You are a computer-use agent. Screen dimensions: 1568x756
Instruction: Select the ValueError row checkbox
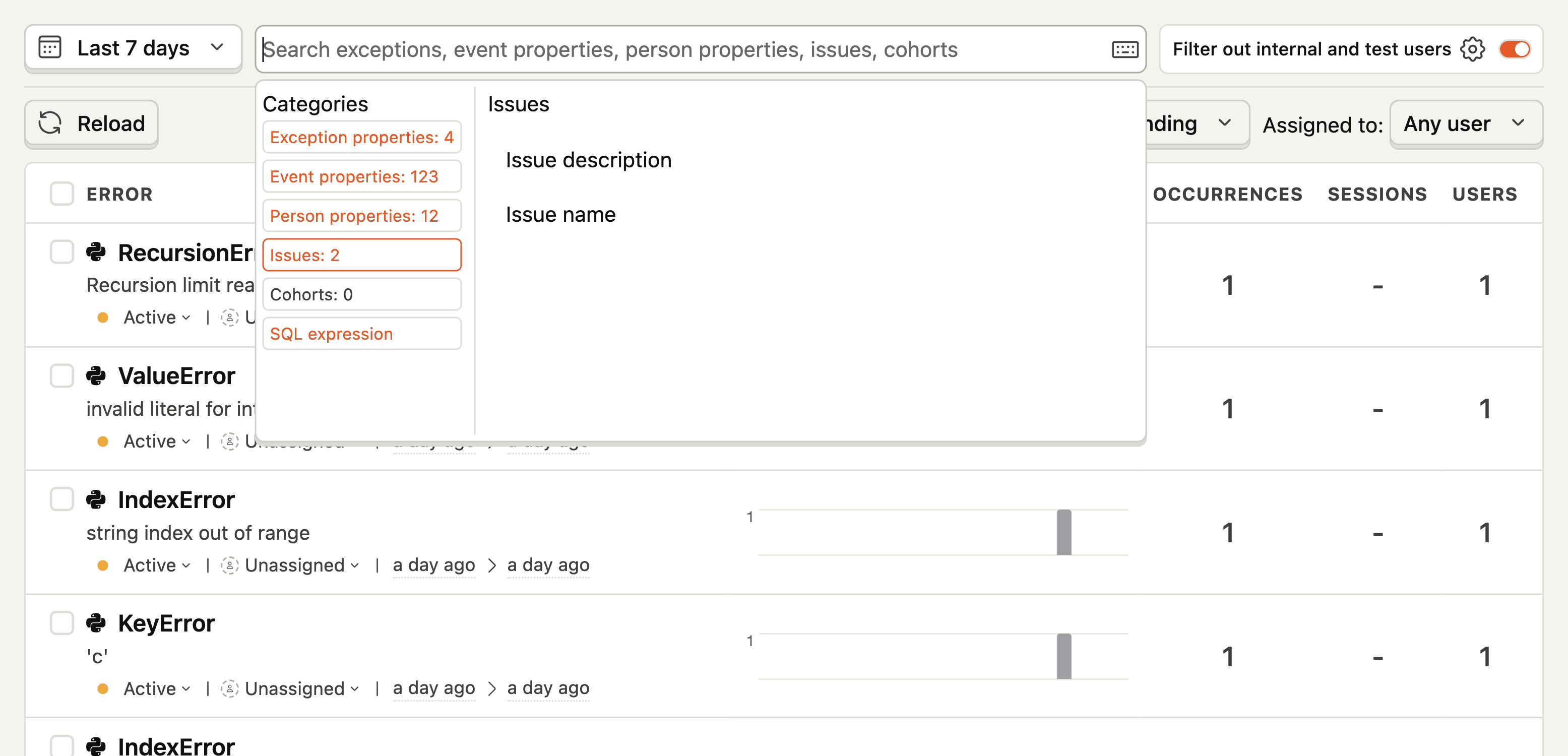[x=61, y=375]
